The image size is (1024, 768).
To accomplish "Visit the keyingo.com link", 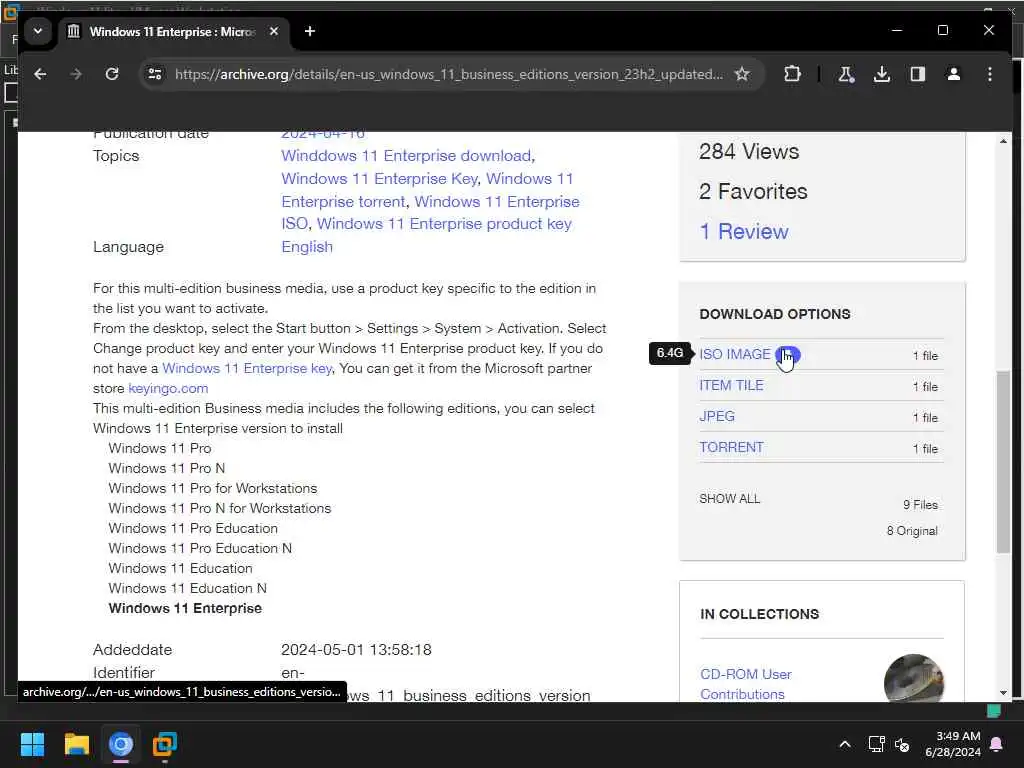I will (168, 389).
